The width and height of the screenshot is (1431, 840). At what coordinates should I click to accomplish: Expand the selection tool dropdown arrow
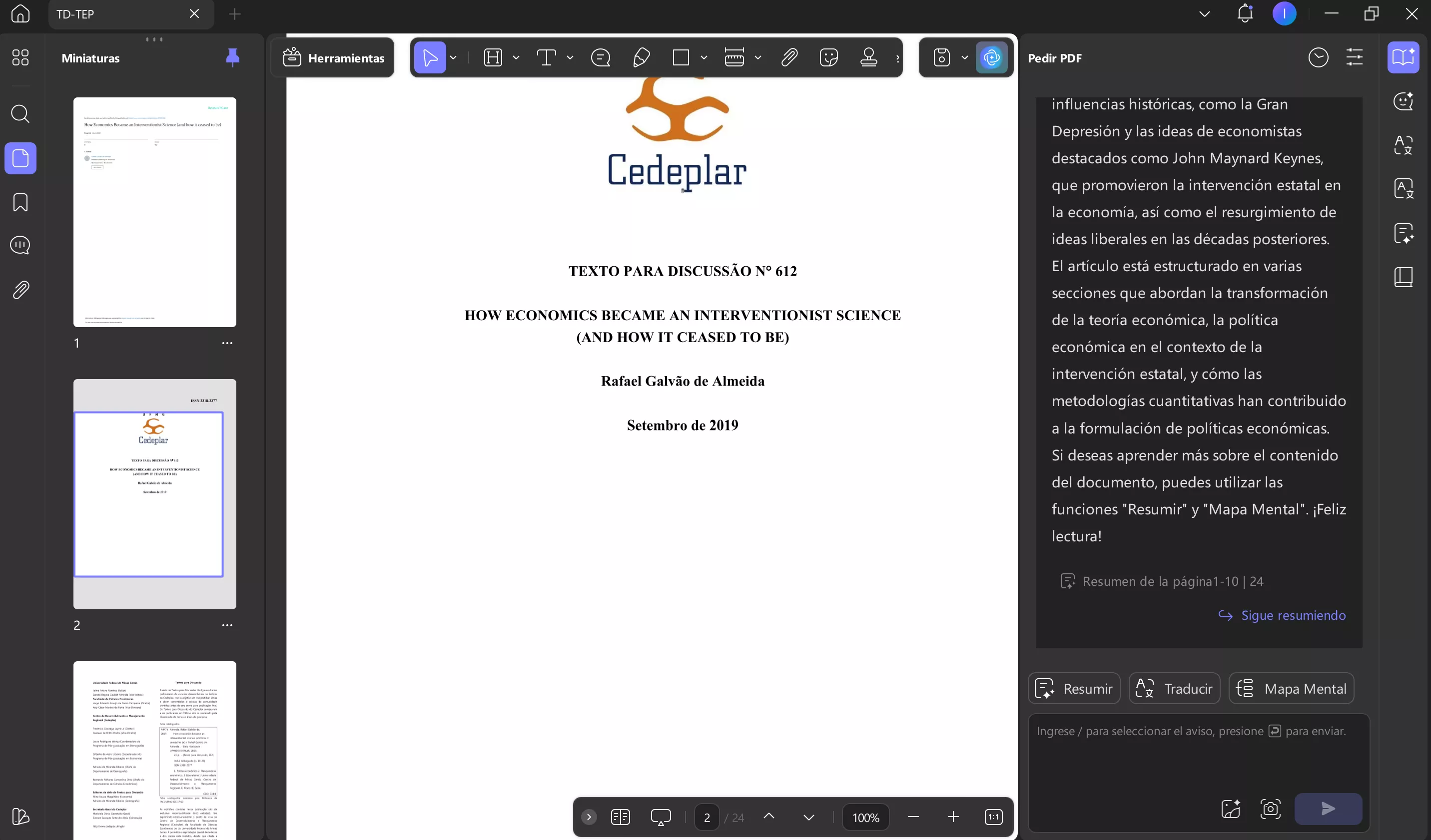click(x=453, y=57)
